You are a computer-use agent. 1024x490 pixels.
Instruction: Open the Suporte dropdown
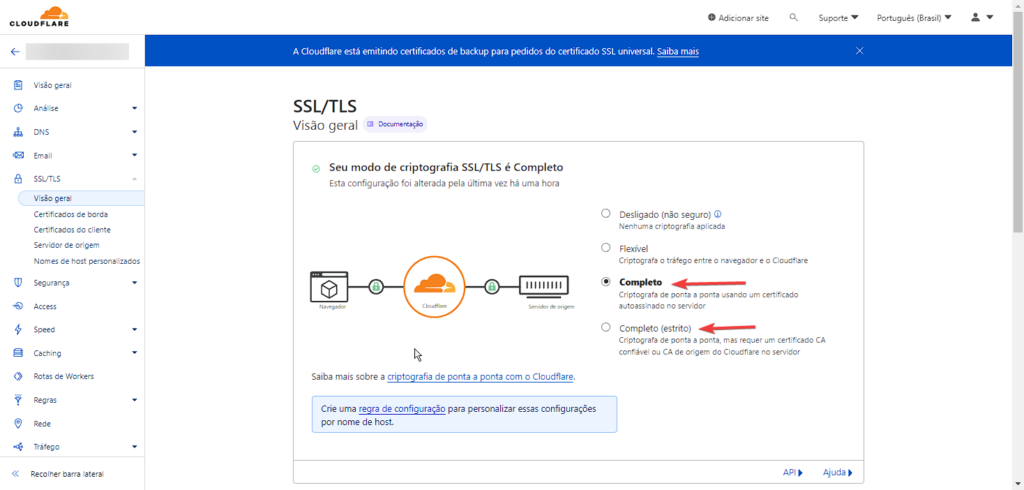coord(839,18)
